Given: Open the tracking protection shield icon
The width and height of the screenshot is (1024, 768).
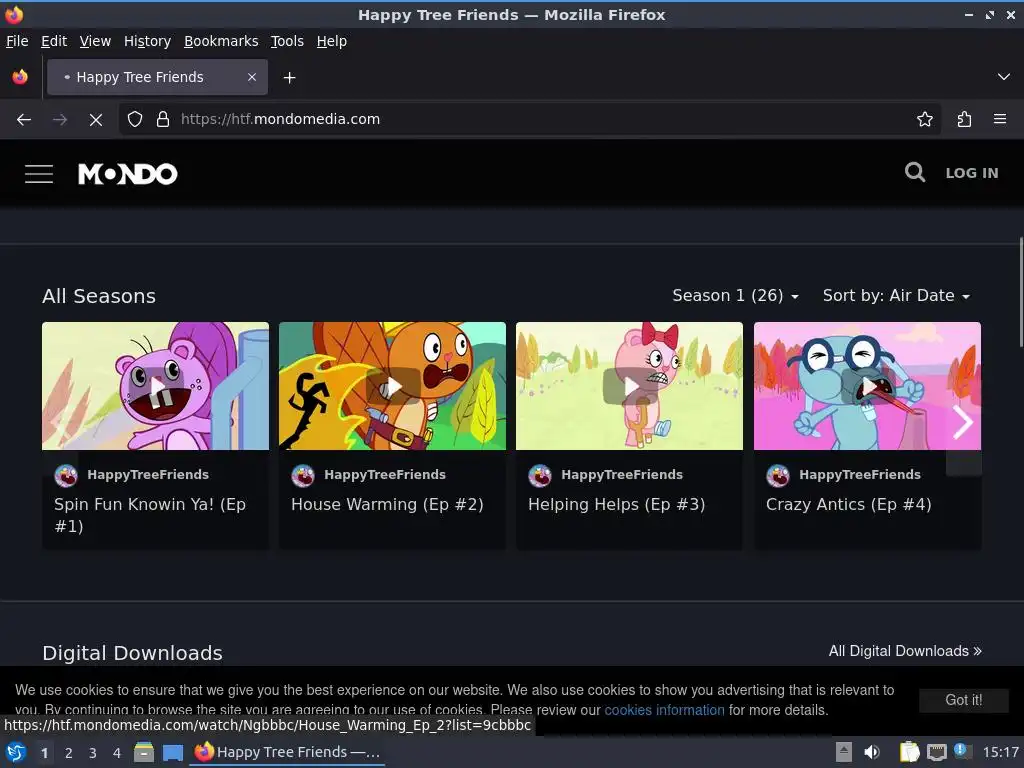Looking at the screenshot, I should click(x=135, y=120).
